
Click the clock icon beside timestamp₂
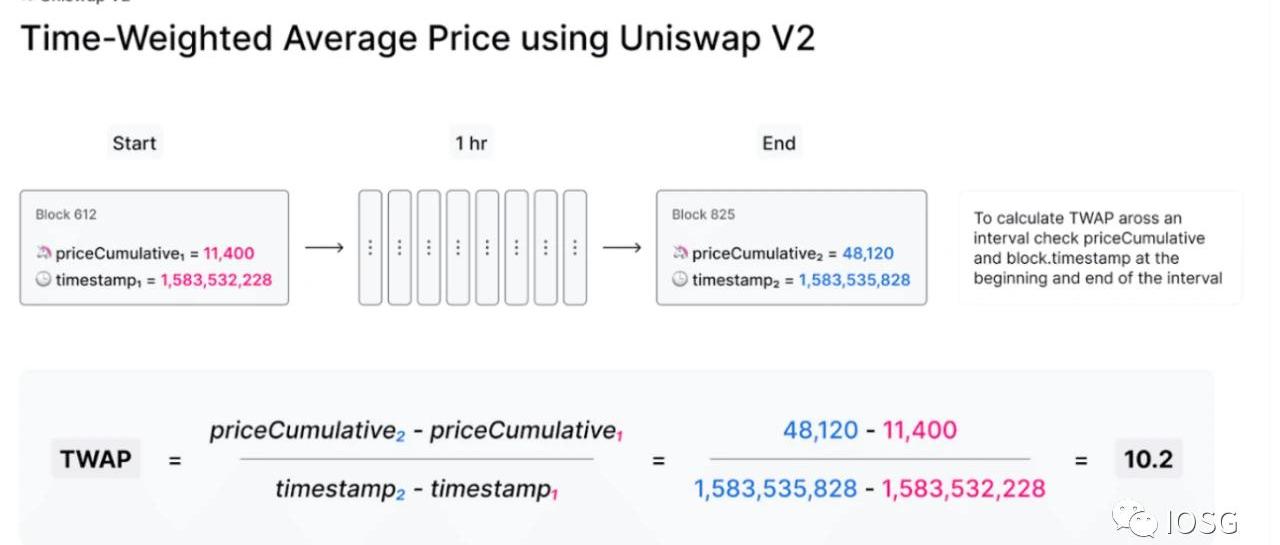pos(680,280)
